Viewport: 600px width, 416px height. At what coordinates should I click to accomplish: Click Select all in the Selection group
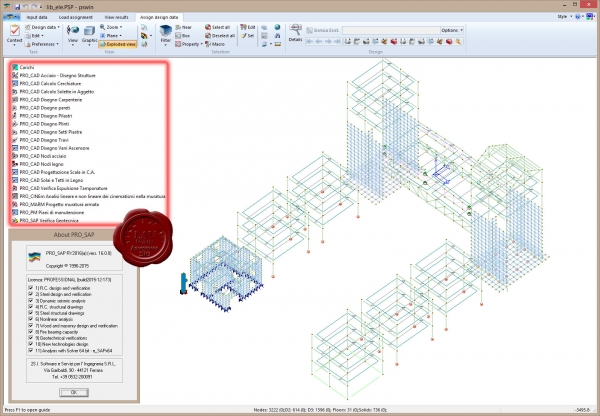click(217, 28)
